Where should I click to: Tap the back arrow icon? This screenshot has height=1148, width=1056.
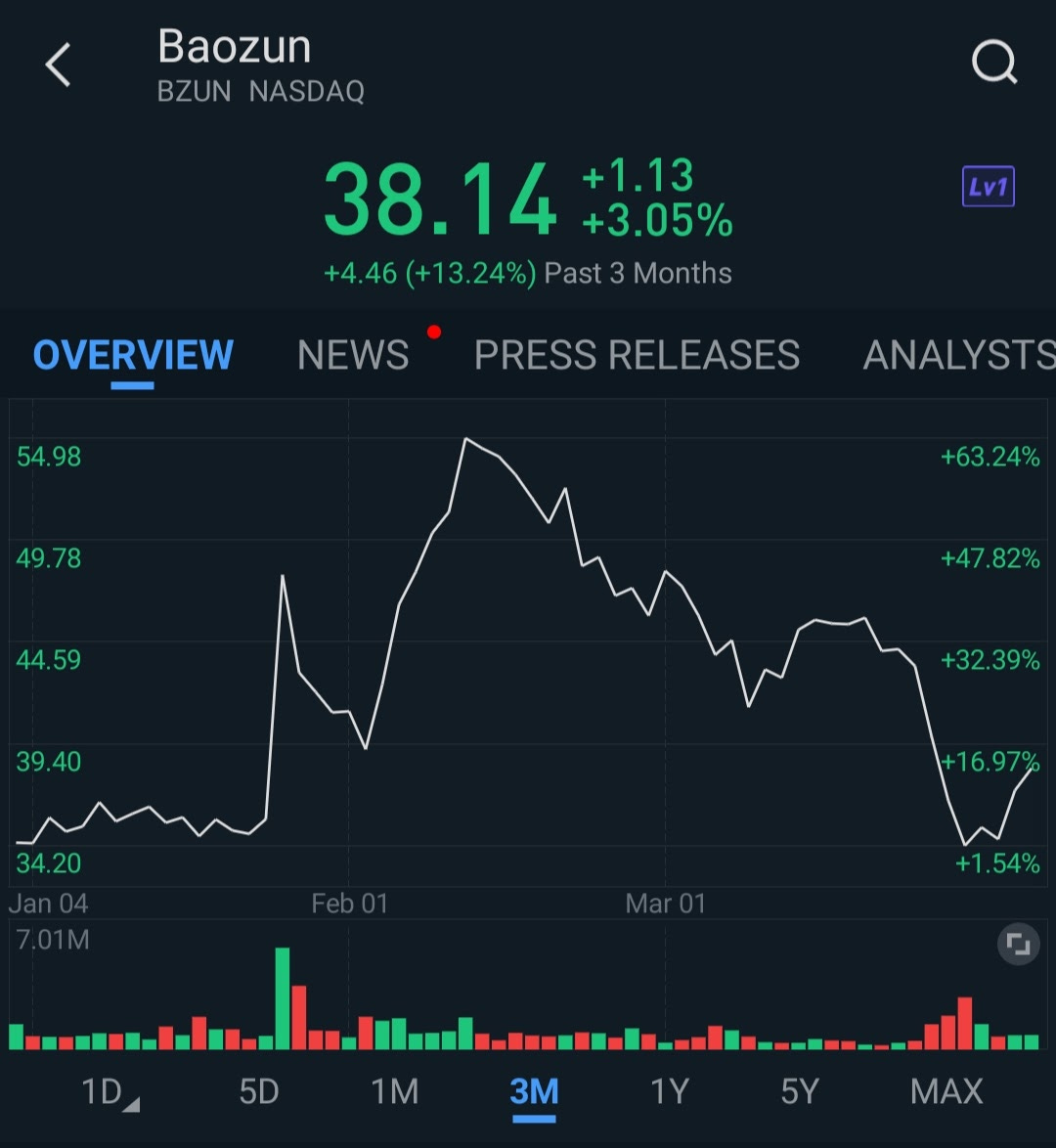tap(58, 65)
